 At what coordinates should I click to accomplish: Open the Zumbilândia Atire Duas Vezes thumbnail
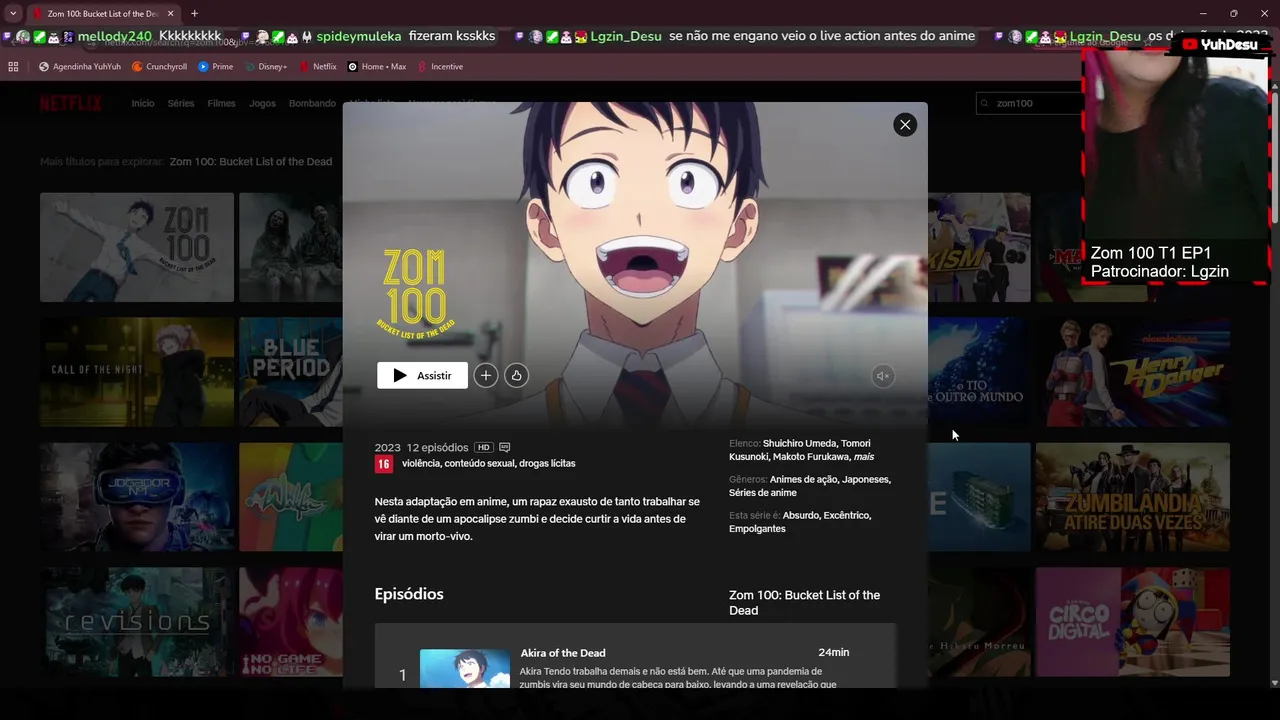1133,497
